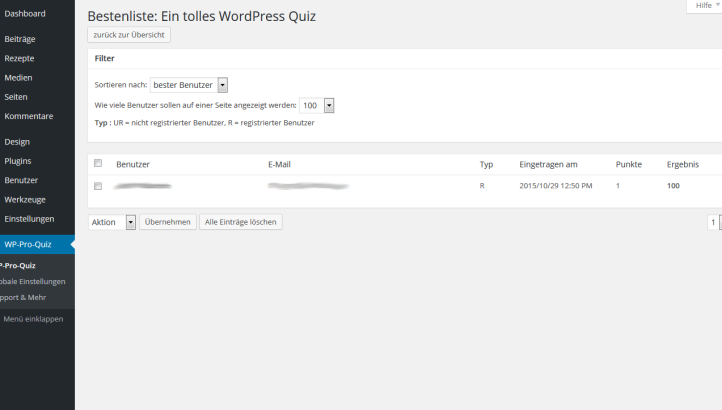
Task: Open the WP-Pro-Quiz submenu entry
Action: click(17, 266)
